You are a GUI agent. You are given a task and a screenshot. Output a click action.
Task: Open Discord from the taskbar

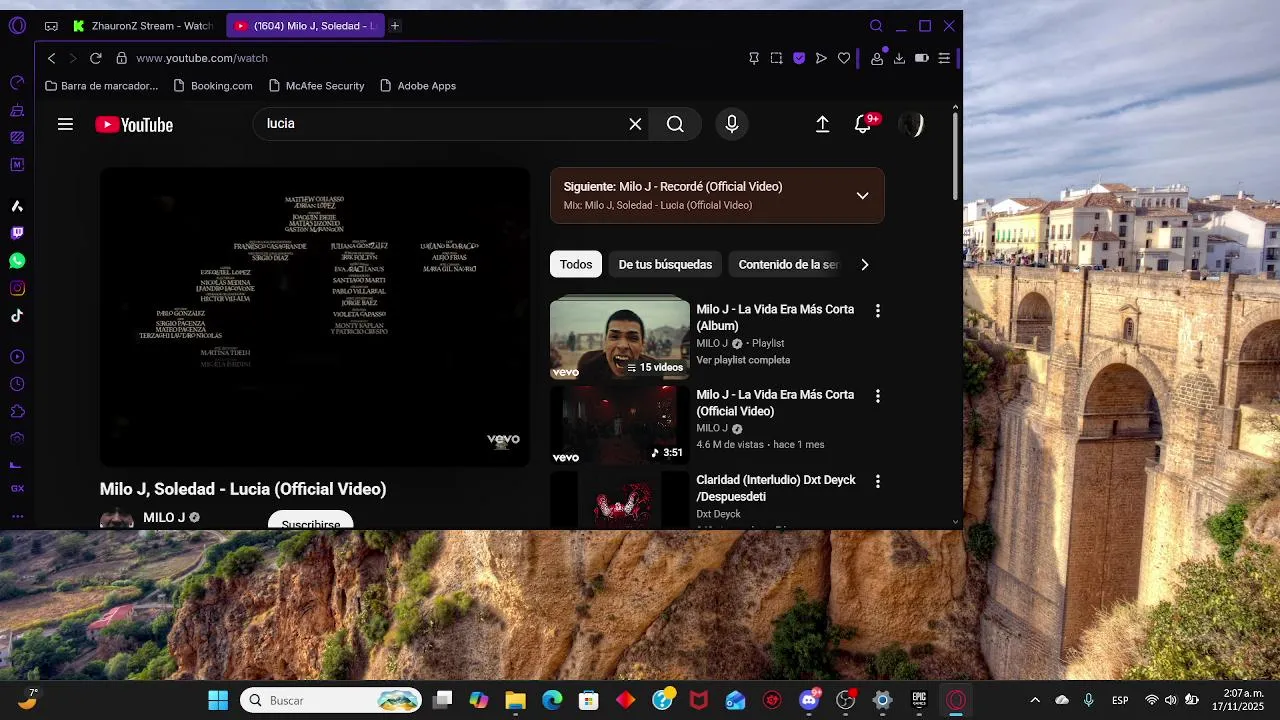pos(809,700)
